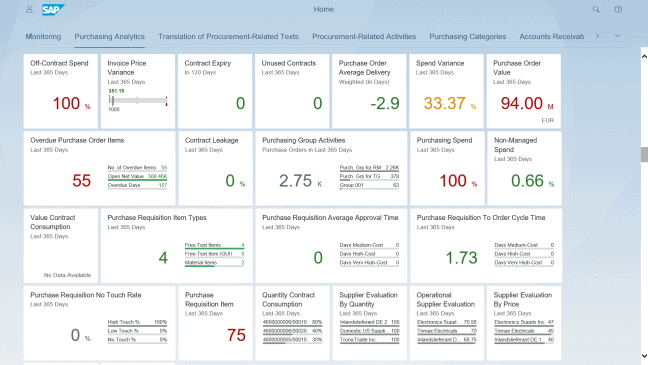Switch to the Monitoring tab
The width and height of the screenshot is (648, 365).
coord(43,36)
